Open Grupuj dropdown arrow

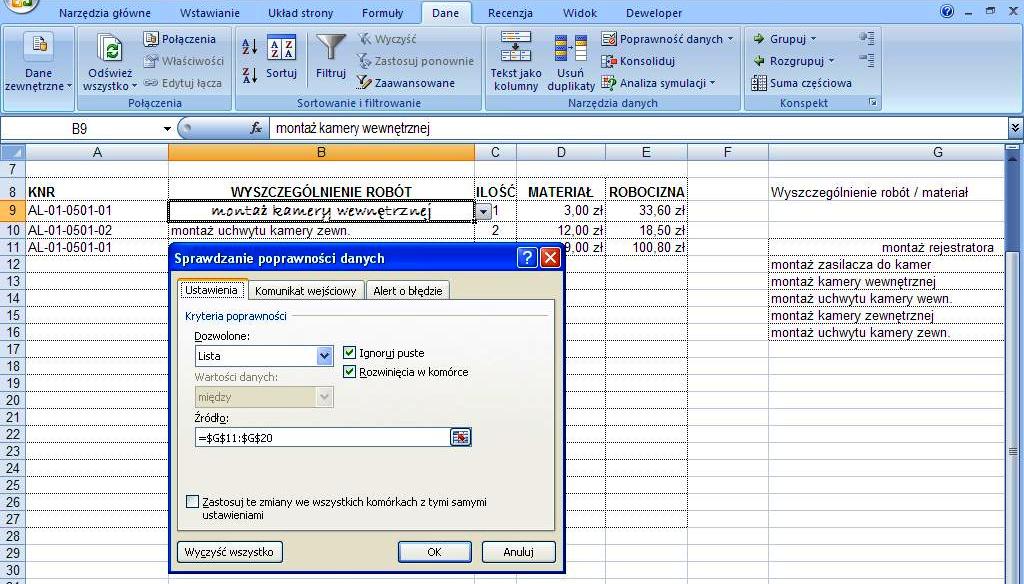click(813, 39)
